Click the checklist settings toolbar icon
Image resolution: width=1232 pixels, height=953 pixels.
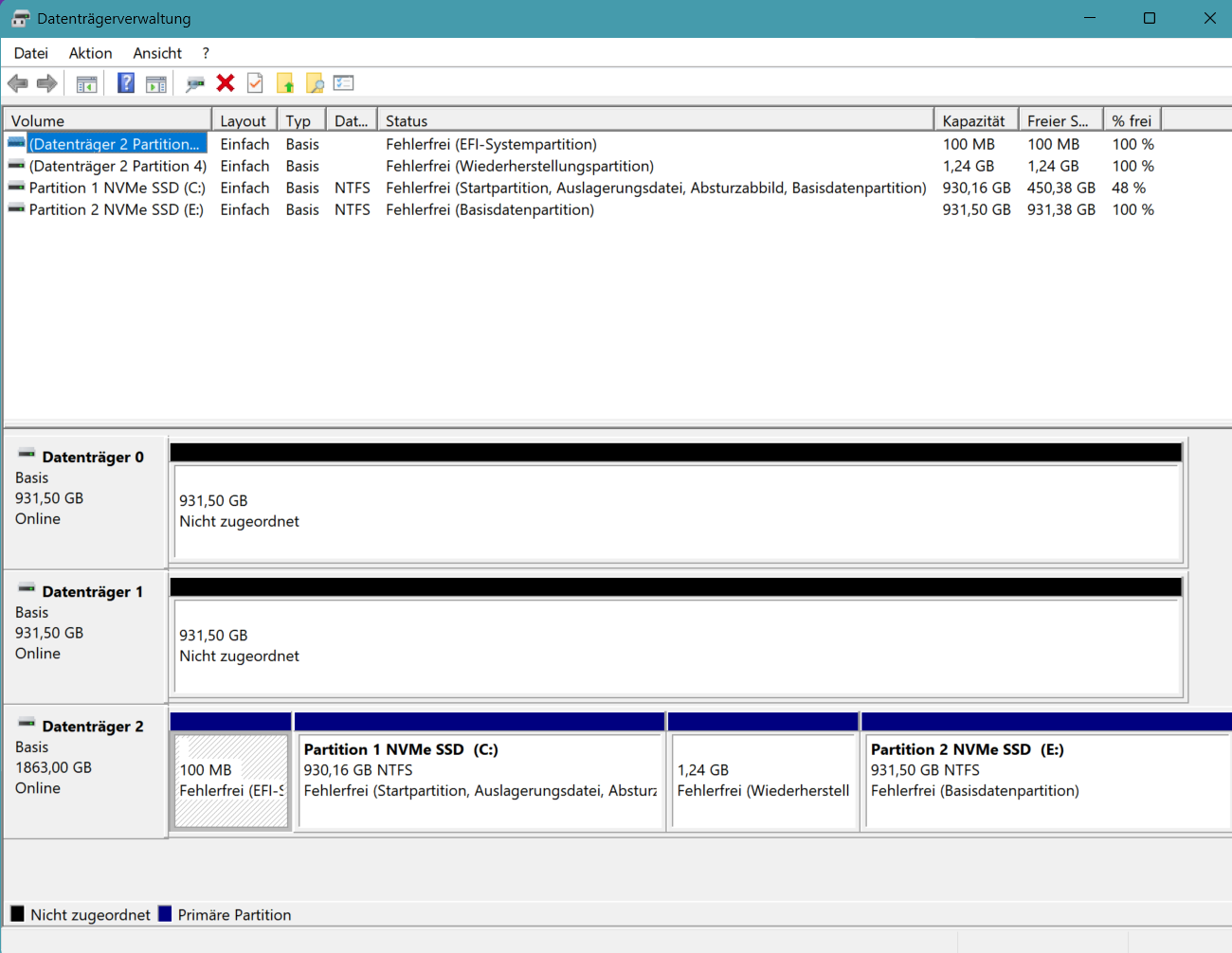point(344,83)
